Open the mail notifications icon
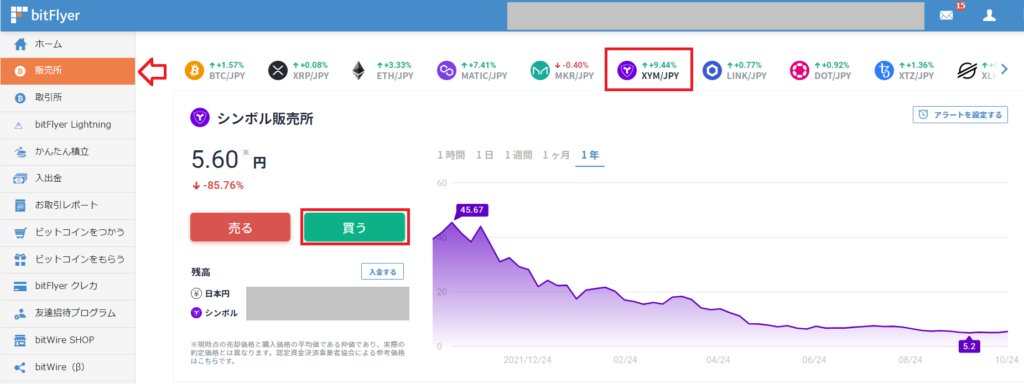This screenshot has height=384, width=1024. pos(946,16)
